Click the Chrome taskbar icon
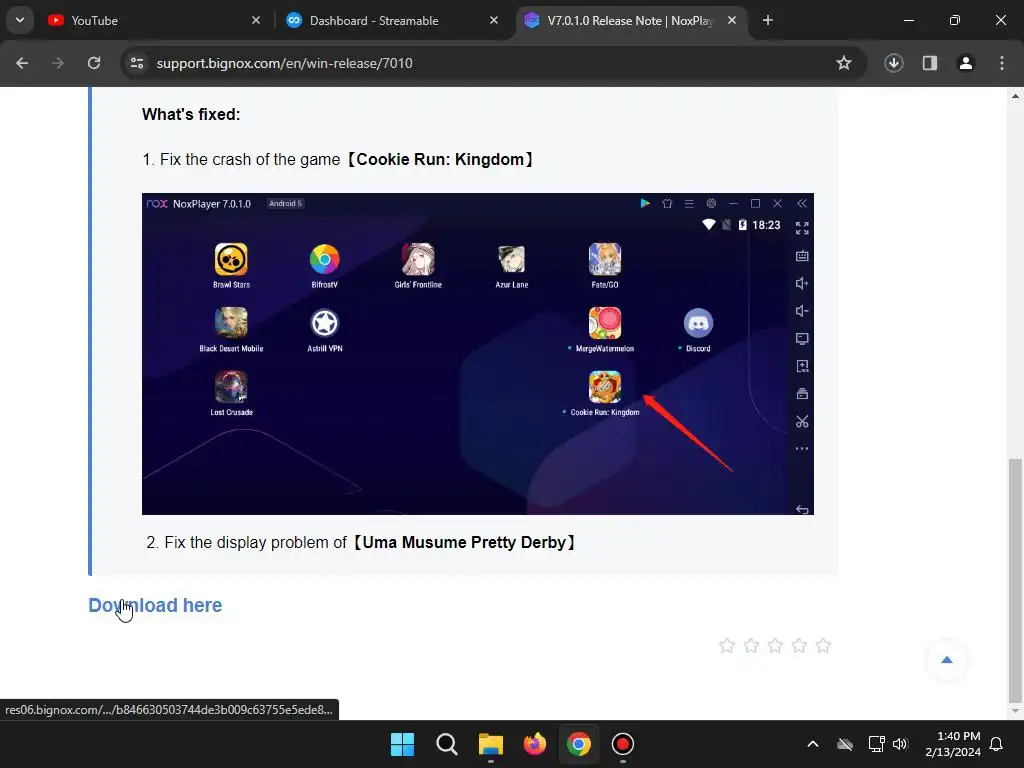 (579, 744)
